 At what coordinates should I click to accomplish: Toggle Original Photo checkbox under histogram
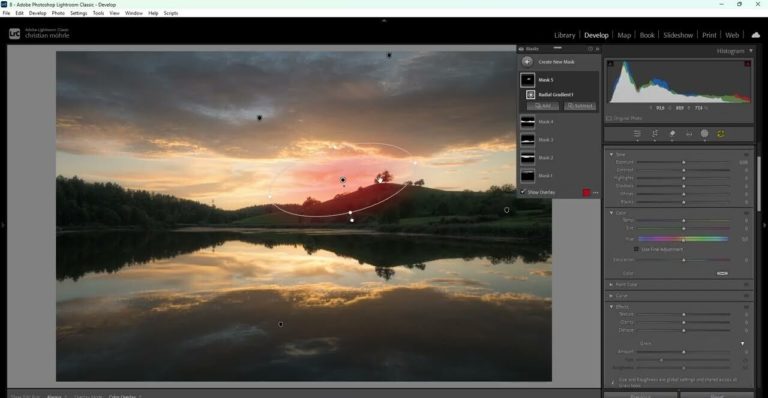point(609,118)
